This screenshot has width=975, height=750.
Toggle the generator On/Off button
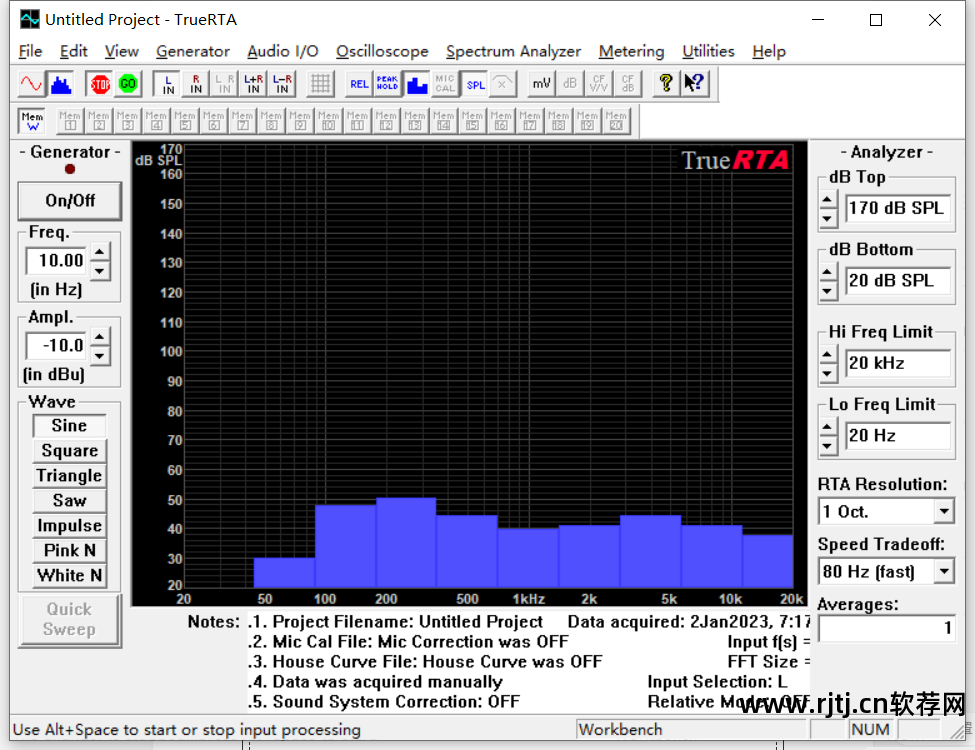tap(70, 201)
